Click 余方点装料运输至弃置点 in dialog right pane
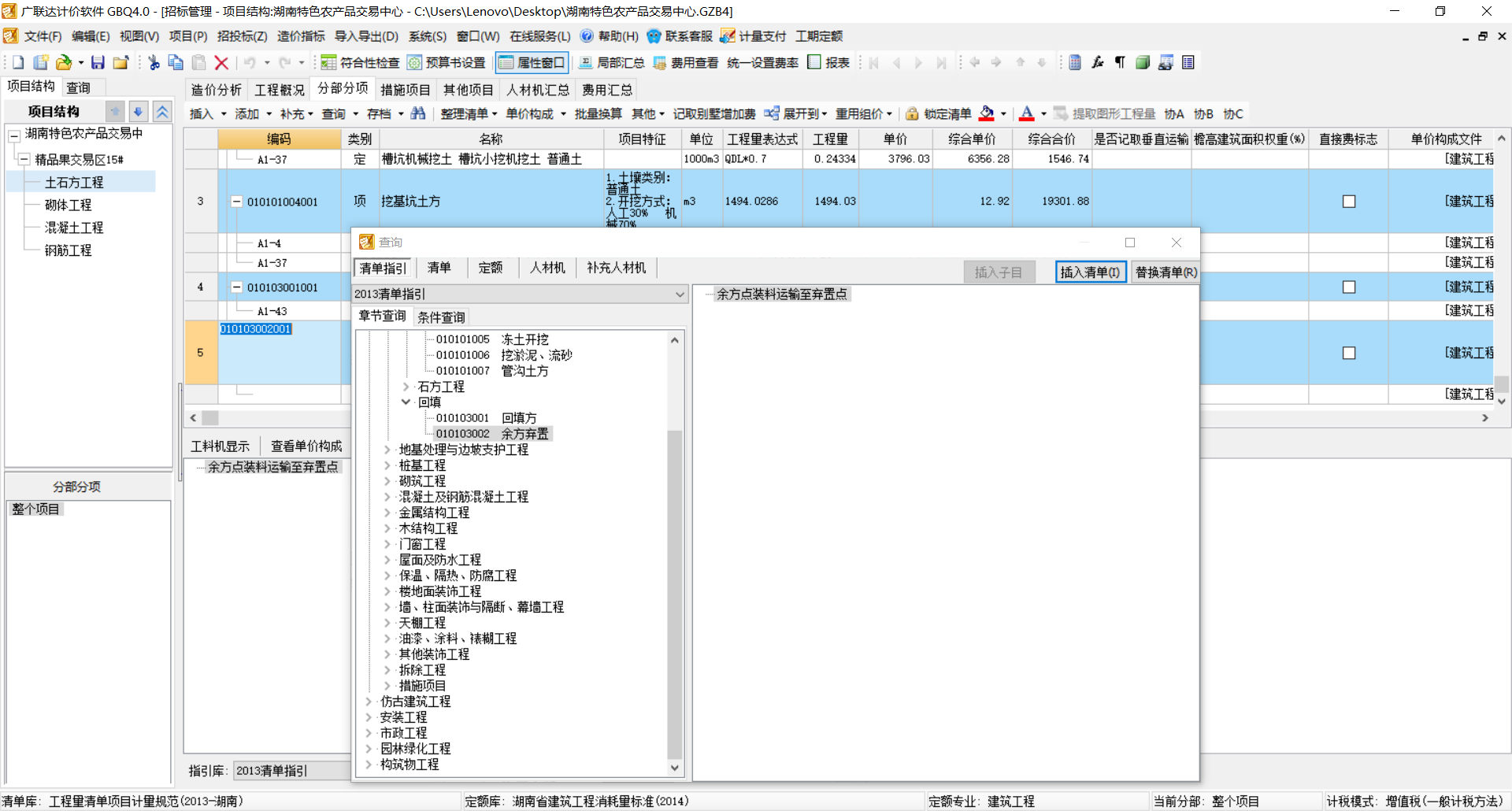 (x=782, y=294)
